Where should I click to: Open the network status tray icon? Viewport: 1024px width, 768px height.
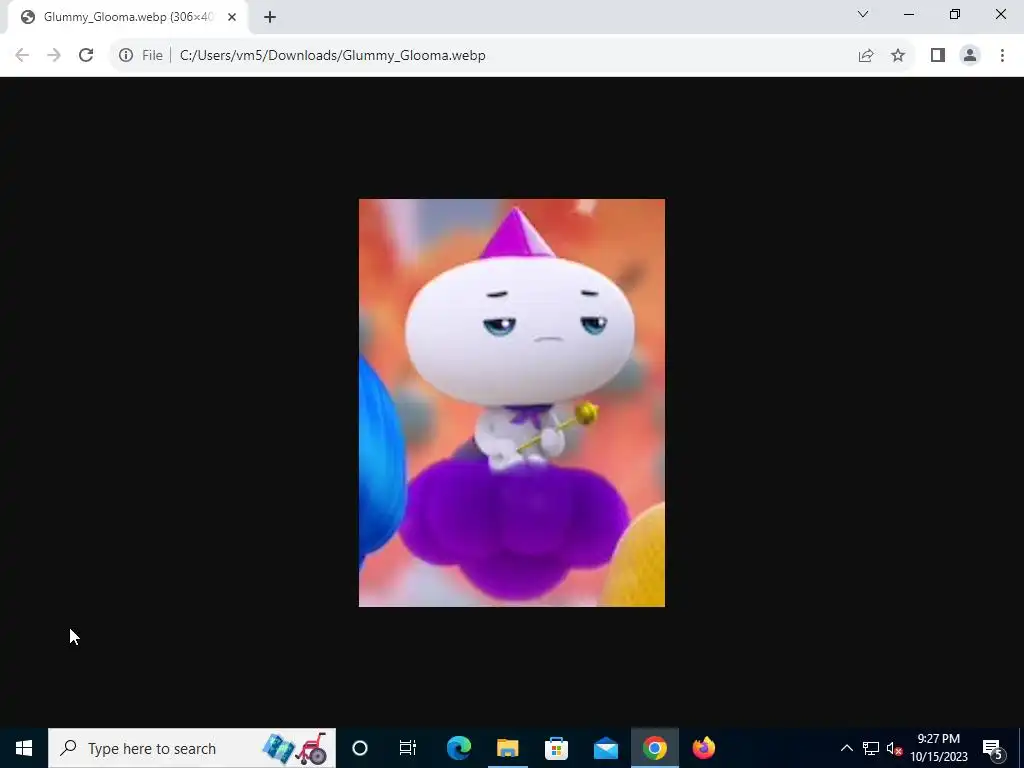[871, 748]
